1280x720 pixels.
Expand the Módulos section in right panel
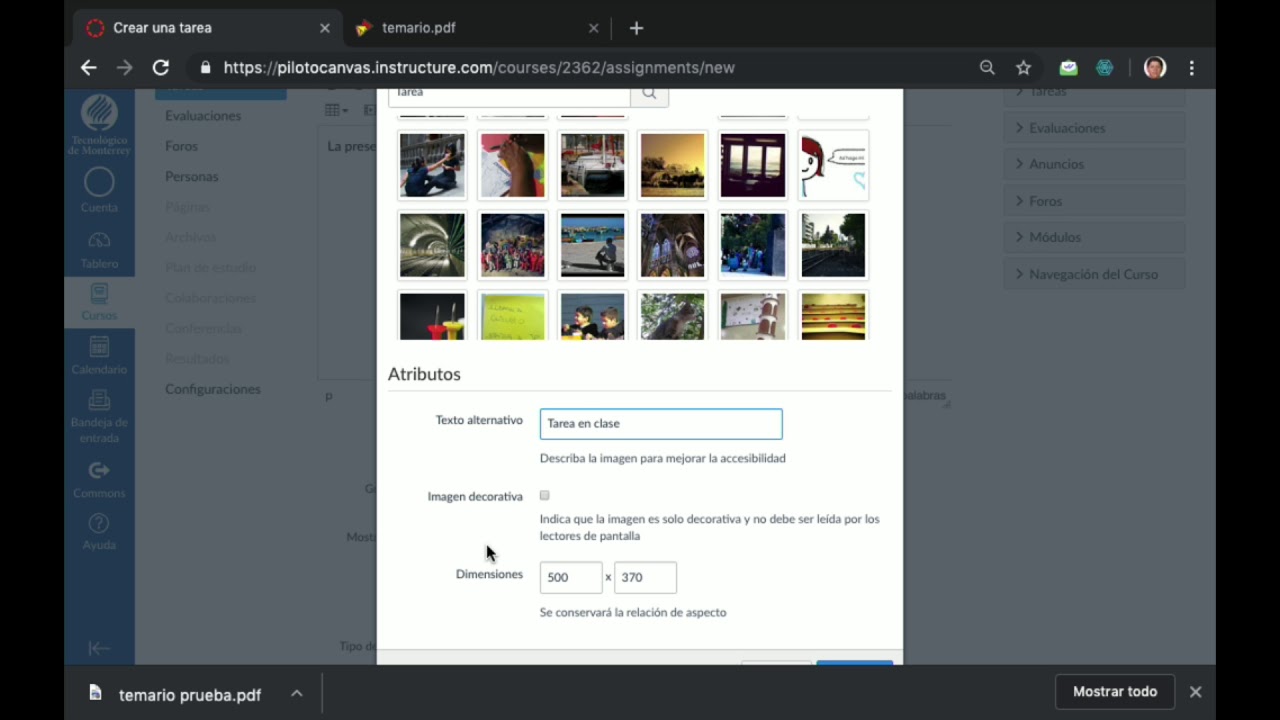pos(1094,237)
